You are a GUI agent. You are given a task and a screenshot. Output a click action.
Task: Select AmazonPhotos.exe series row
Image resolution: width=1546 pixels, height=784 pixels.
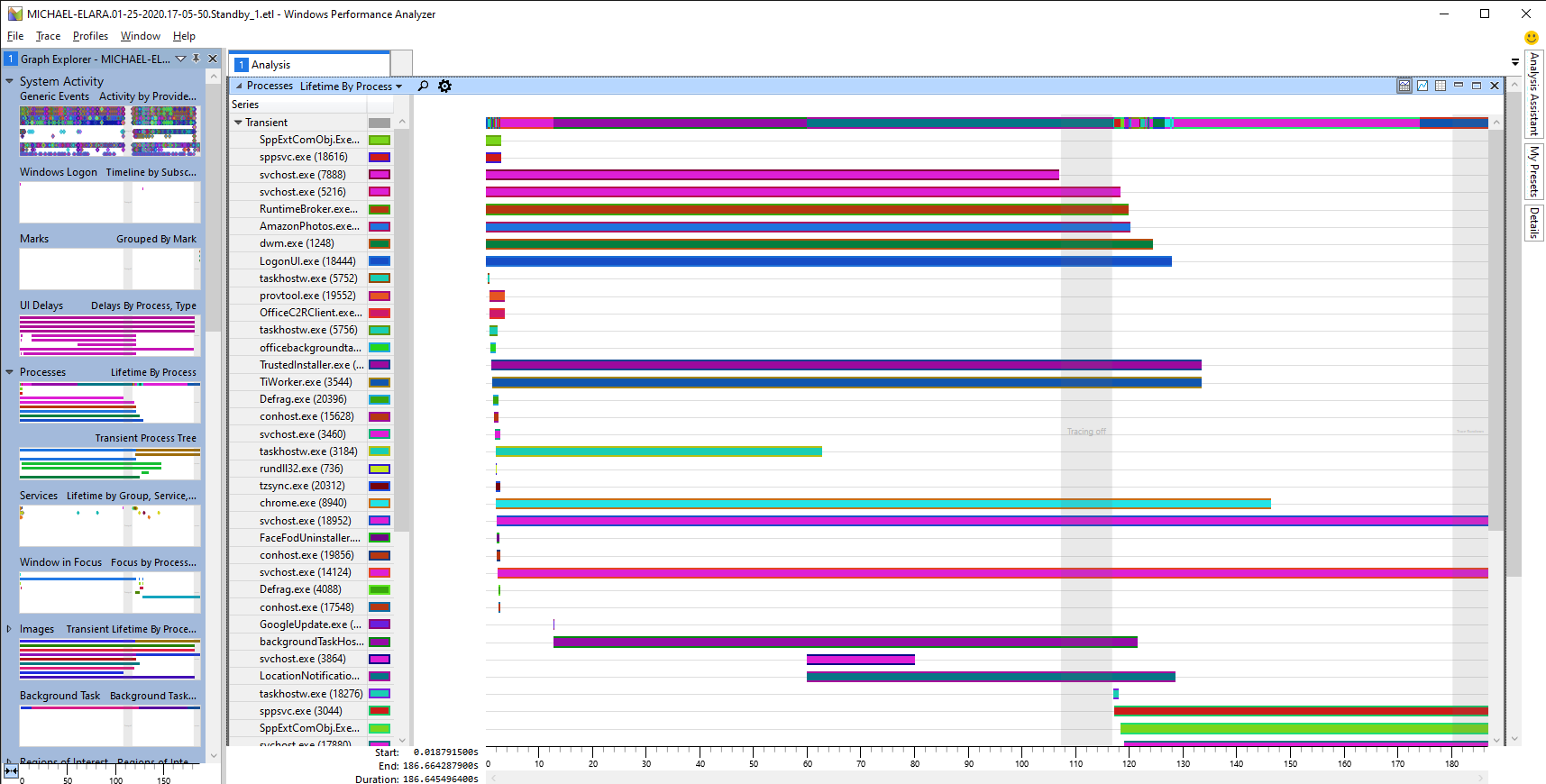click(x=311, y=226)
